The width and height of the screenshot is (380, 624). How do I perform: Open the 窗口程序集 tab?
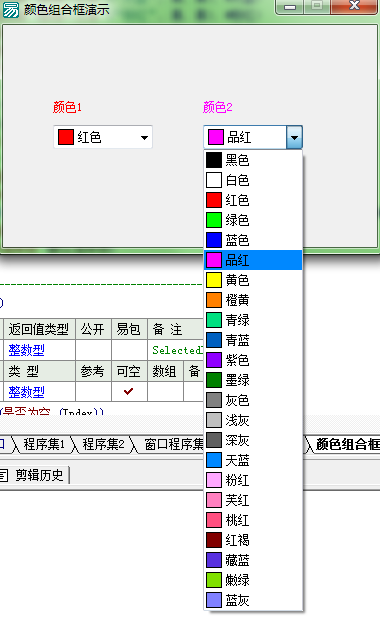(x=173, y=444)
